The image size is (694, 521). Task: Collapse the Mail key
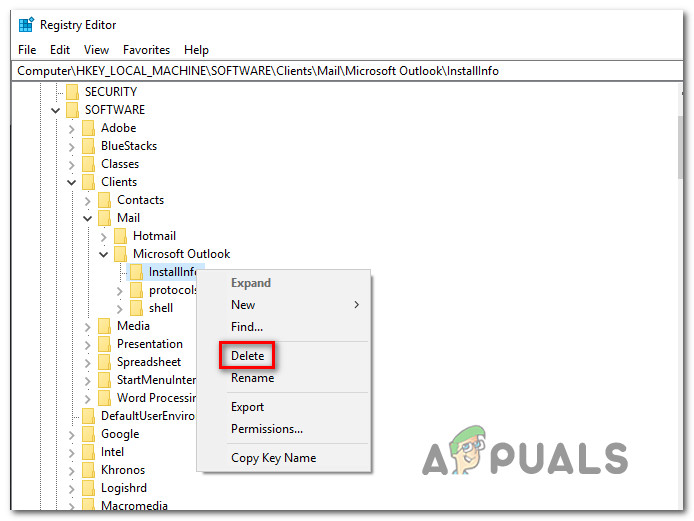click(88, 219)
